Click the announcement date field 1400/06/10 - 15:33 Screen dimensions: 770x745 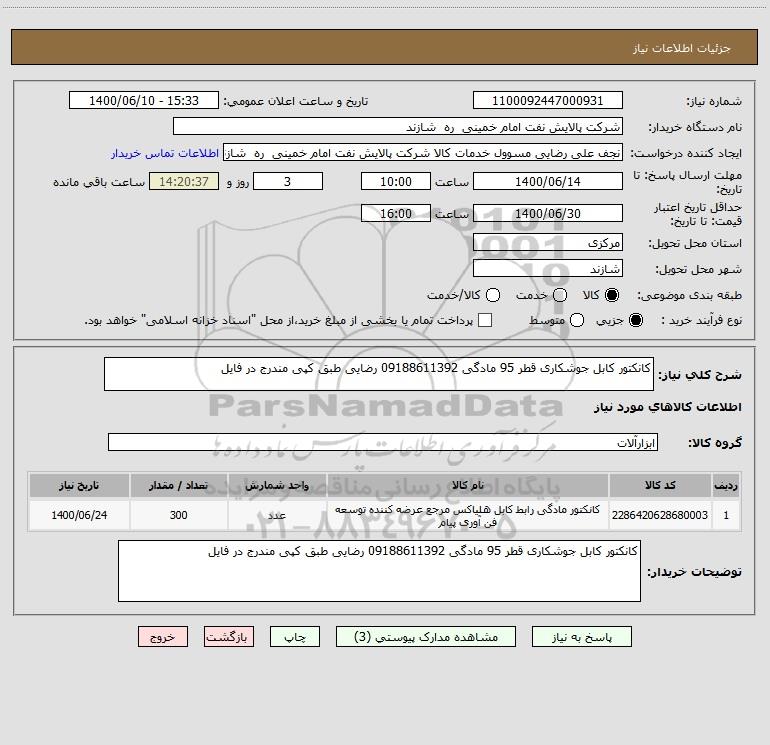144,101
